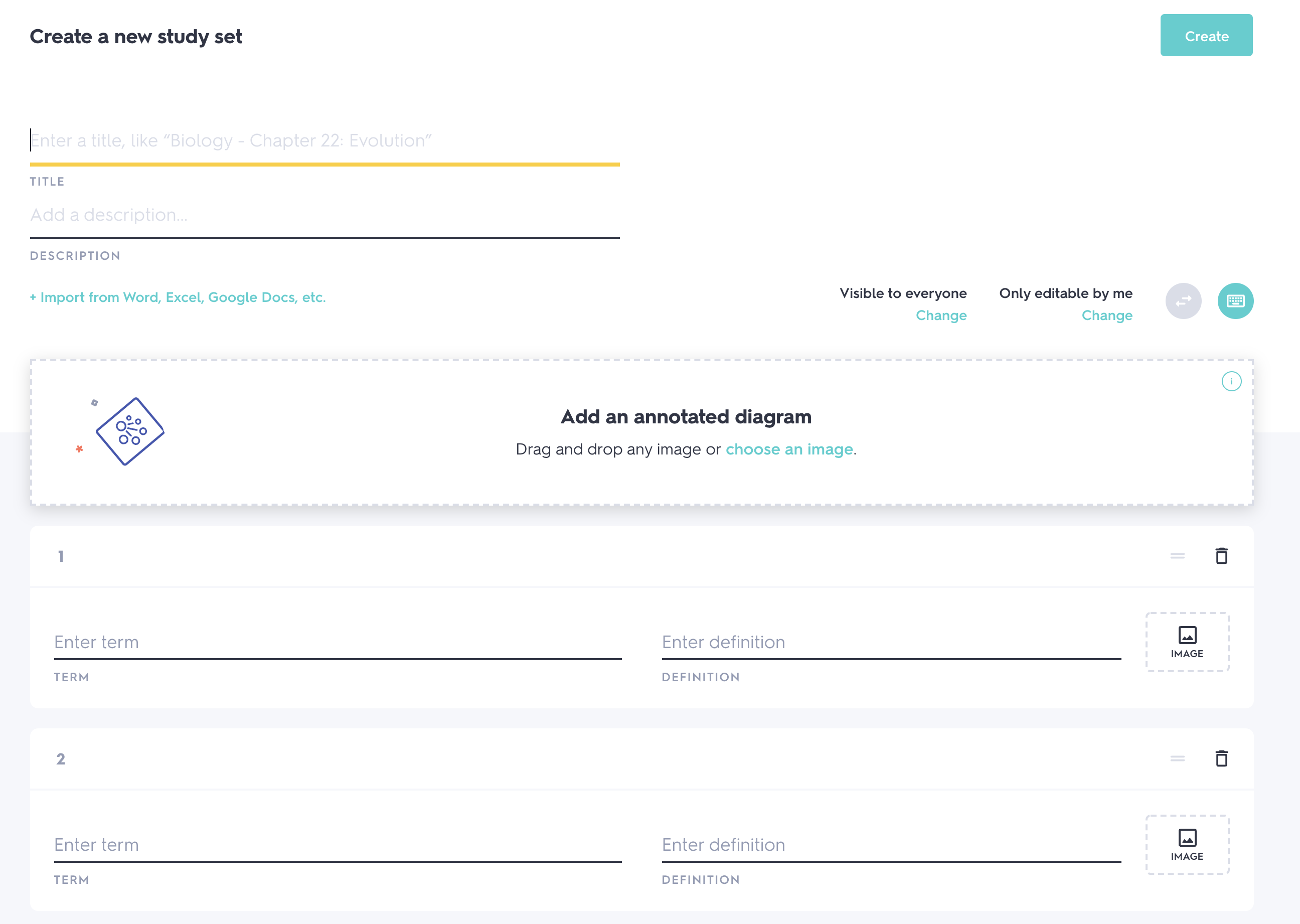Click the description input field
The image size is (1300, 924).
click(x=324, y=215)
